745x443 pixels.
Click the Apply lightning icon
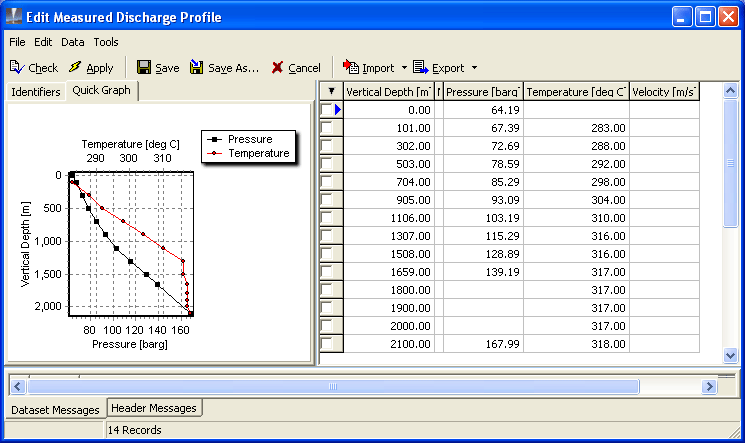tap(75, 68)
